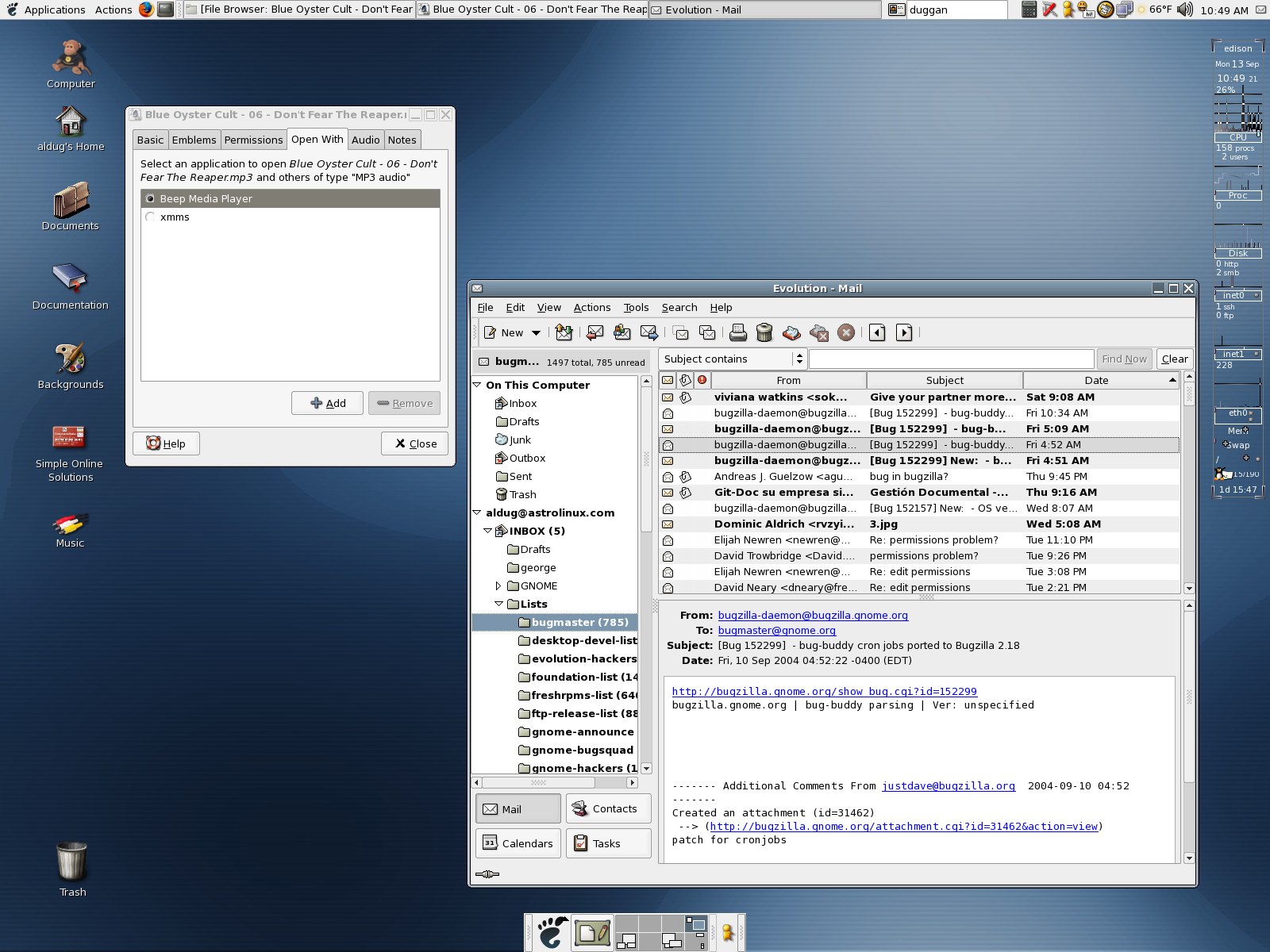The height and width of the screenshot is (952, 1270).
Task: Switch to the Permissions tab
Action: pyautogui.click(x=253, y=140)
